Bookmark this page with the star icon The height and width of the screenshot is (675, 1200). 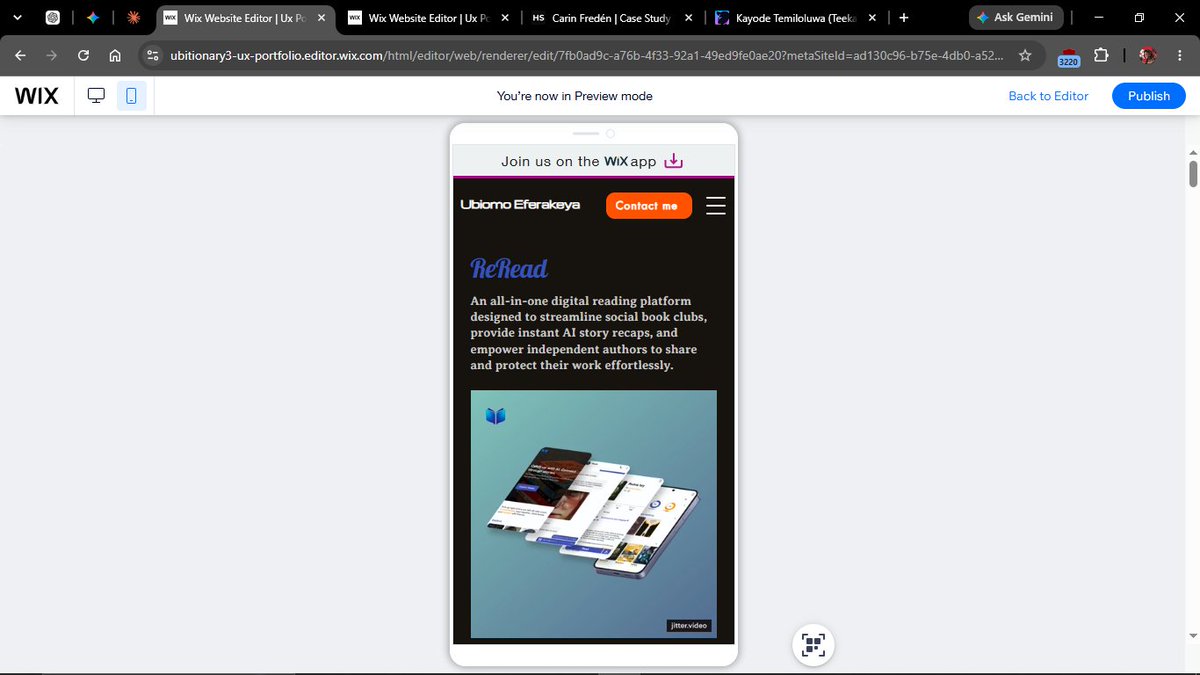pyautogui.click(x=1025, y=56)
